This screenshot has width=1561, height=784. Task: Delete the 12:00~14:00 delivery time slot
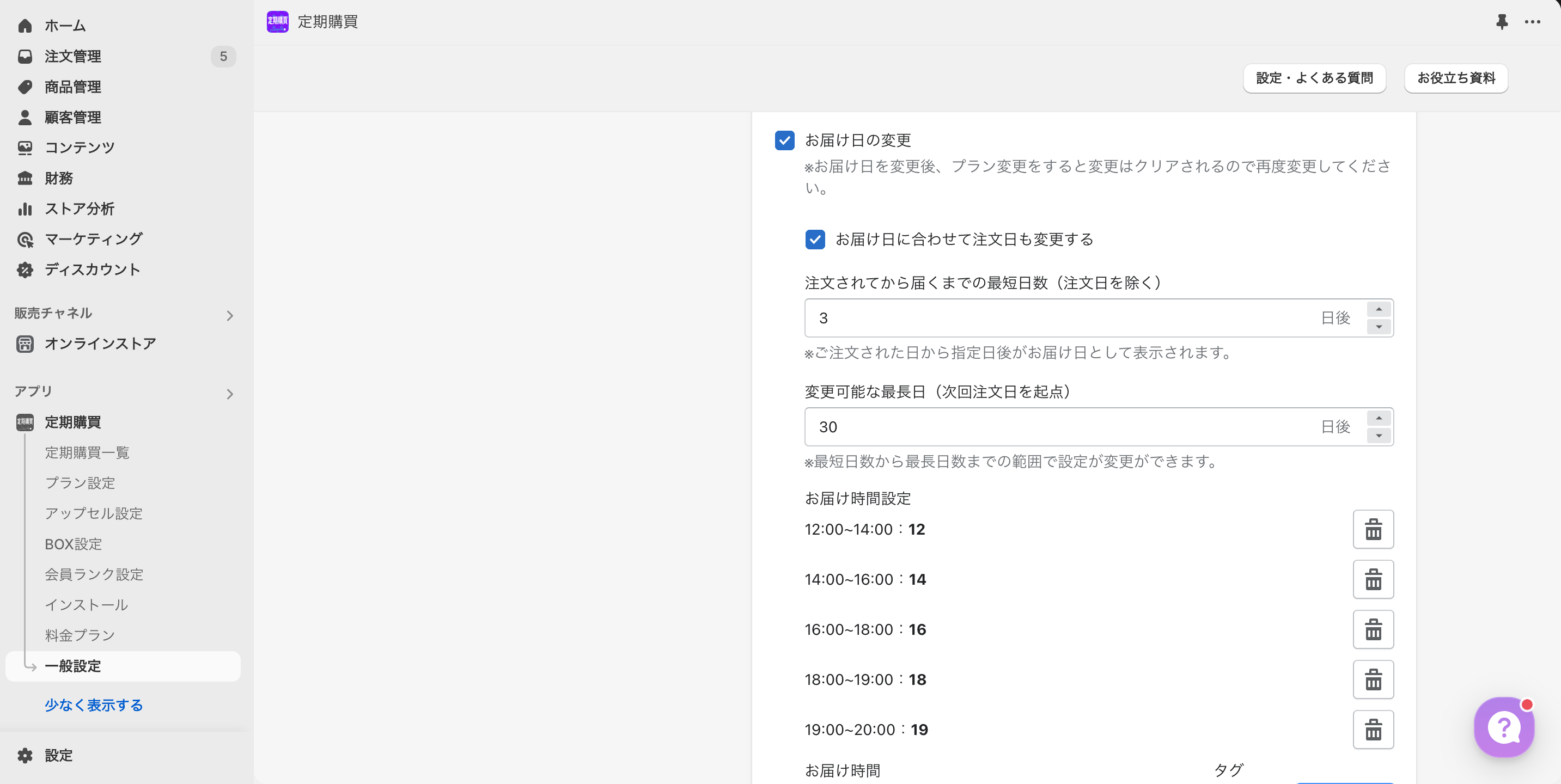1373,530
